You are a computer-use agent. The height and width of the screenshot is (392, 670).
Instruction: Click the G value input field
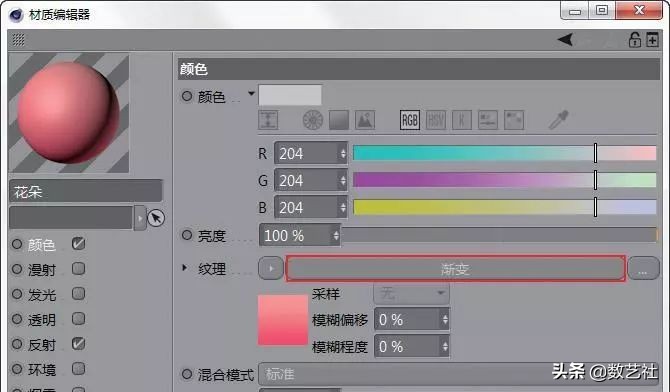click(311, 180)
